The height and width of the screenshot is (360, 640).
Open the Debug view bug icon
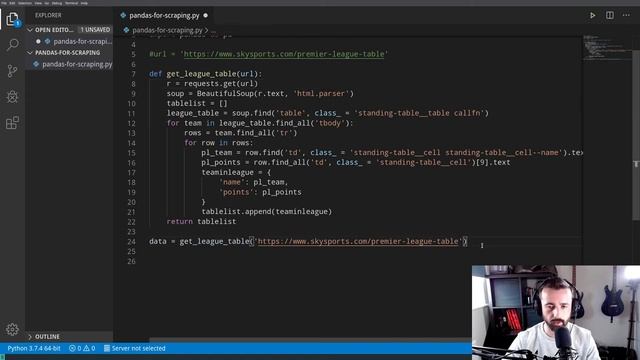pyautogui.click(x=12, y=97)
